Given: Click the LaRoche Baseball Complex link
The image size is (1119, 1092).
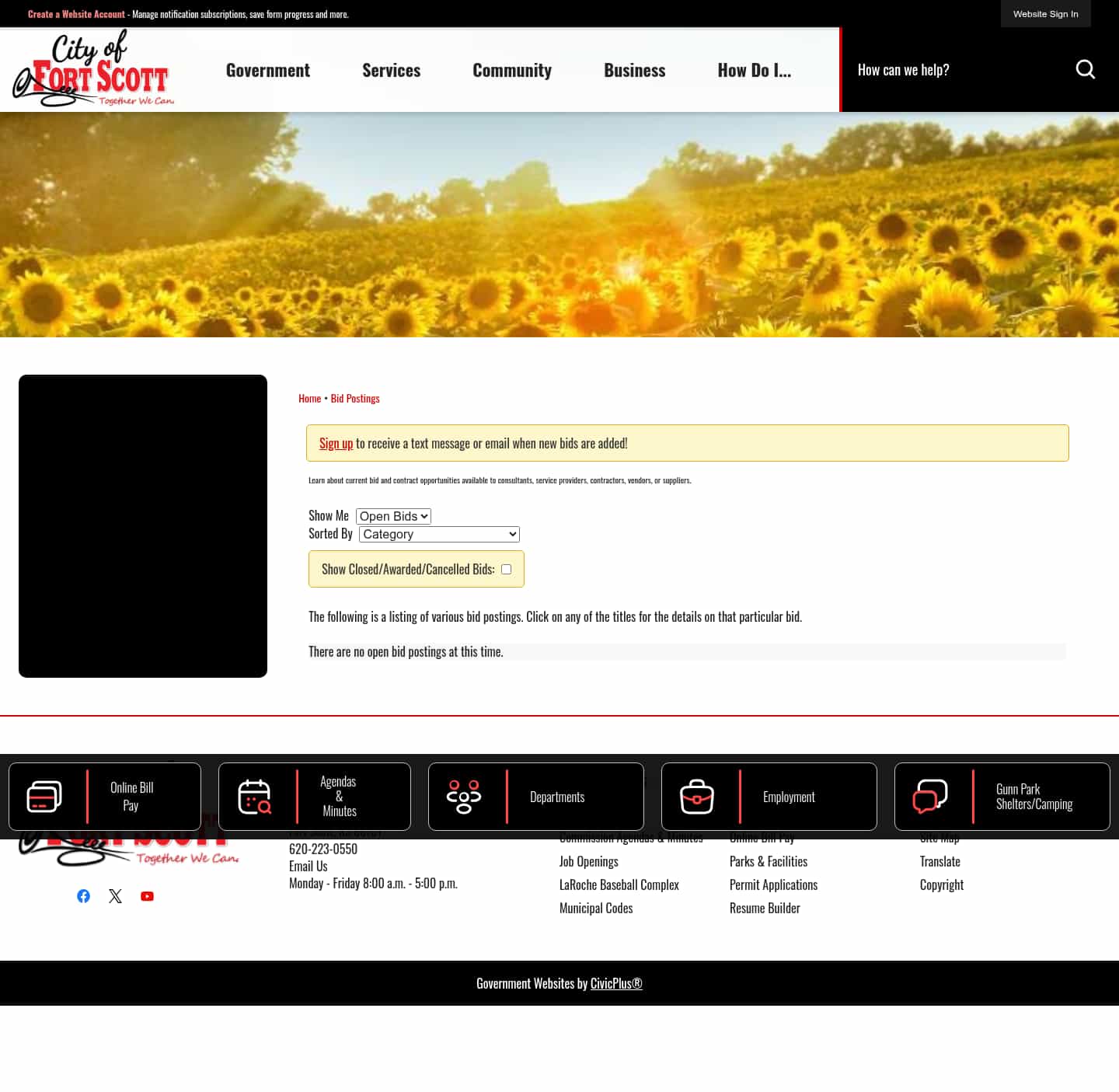Looking at the screenshot, I should click(x=619, y=884).
